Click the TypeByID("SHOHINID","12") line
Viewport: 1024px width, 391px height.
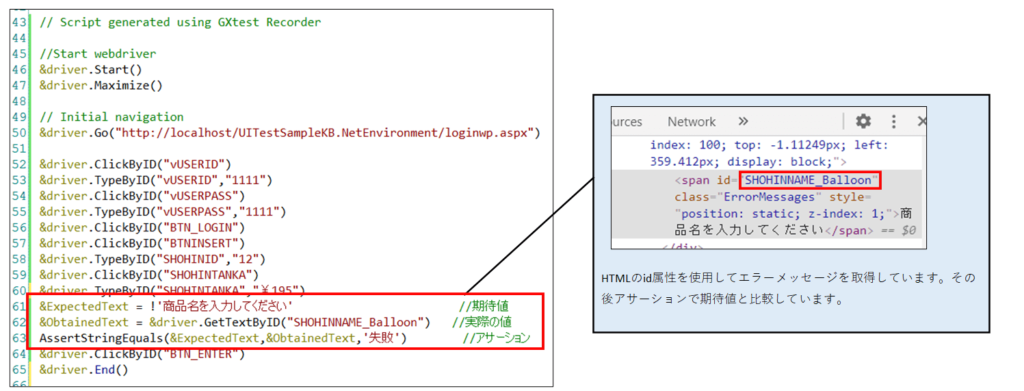point(152,258)
